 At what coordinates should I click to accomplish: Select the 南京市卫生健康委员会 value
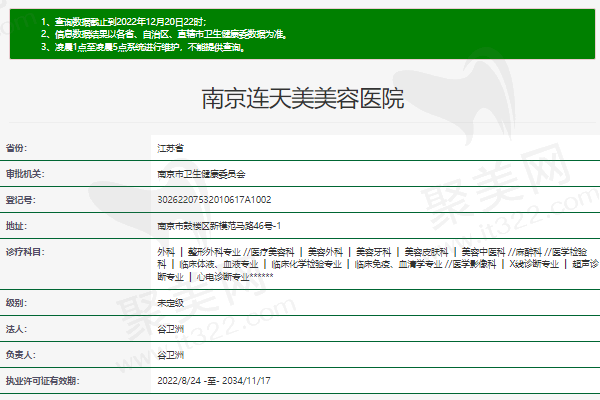click(x=201, y=173)
